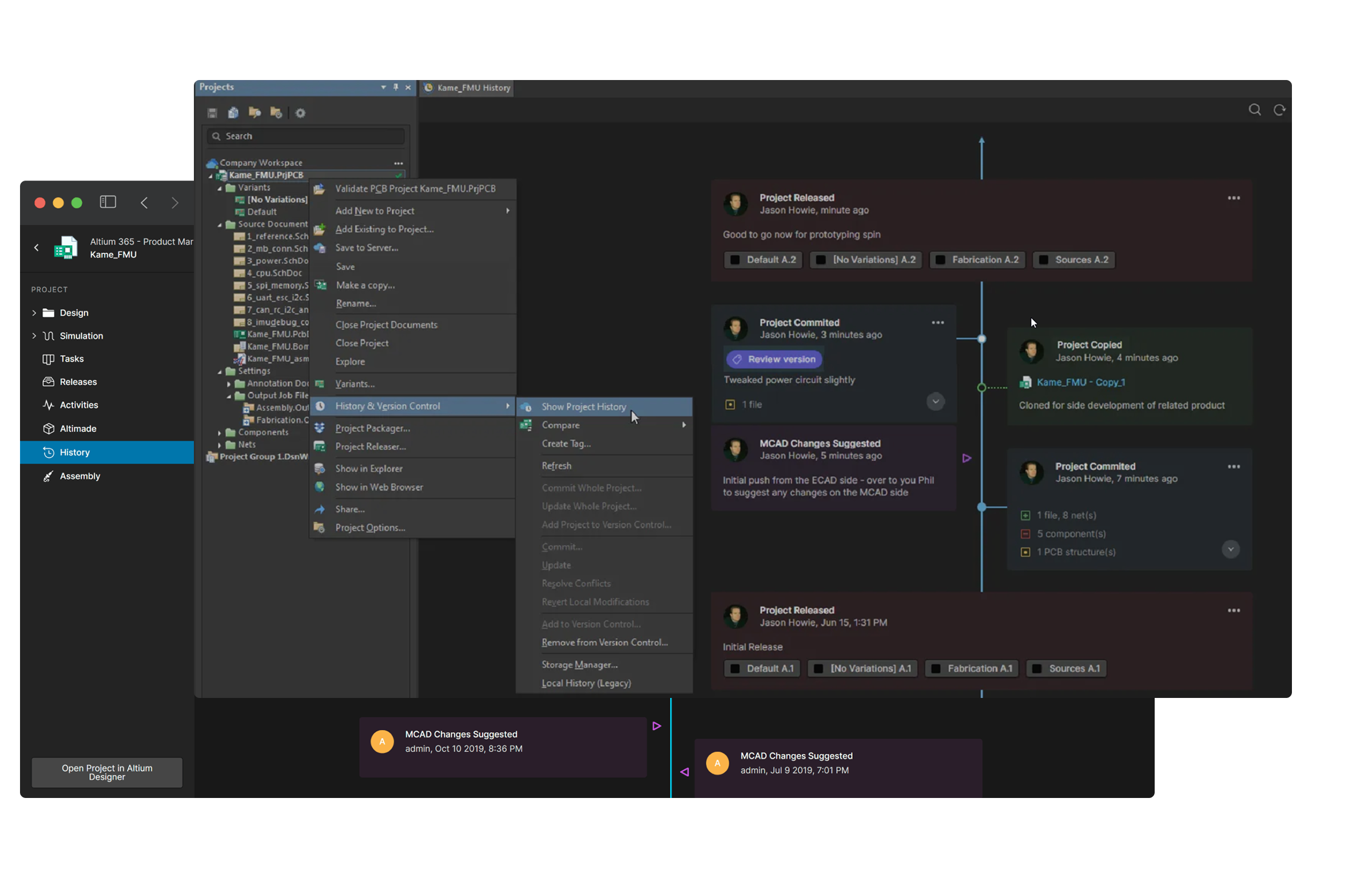Click the Search field in Projects panel
The width and height of the screenshot is (1372, 878).
306,136
